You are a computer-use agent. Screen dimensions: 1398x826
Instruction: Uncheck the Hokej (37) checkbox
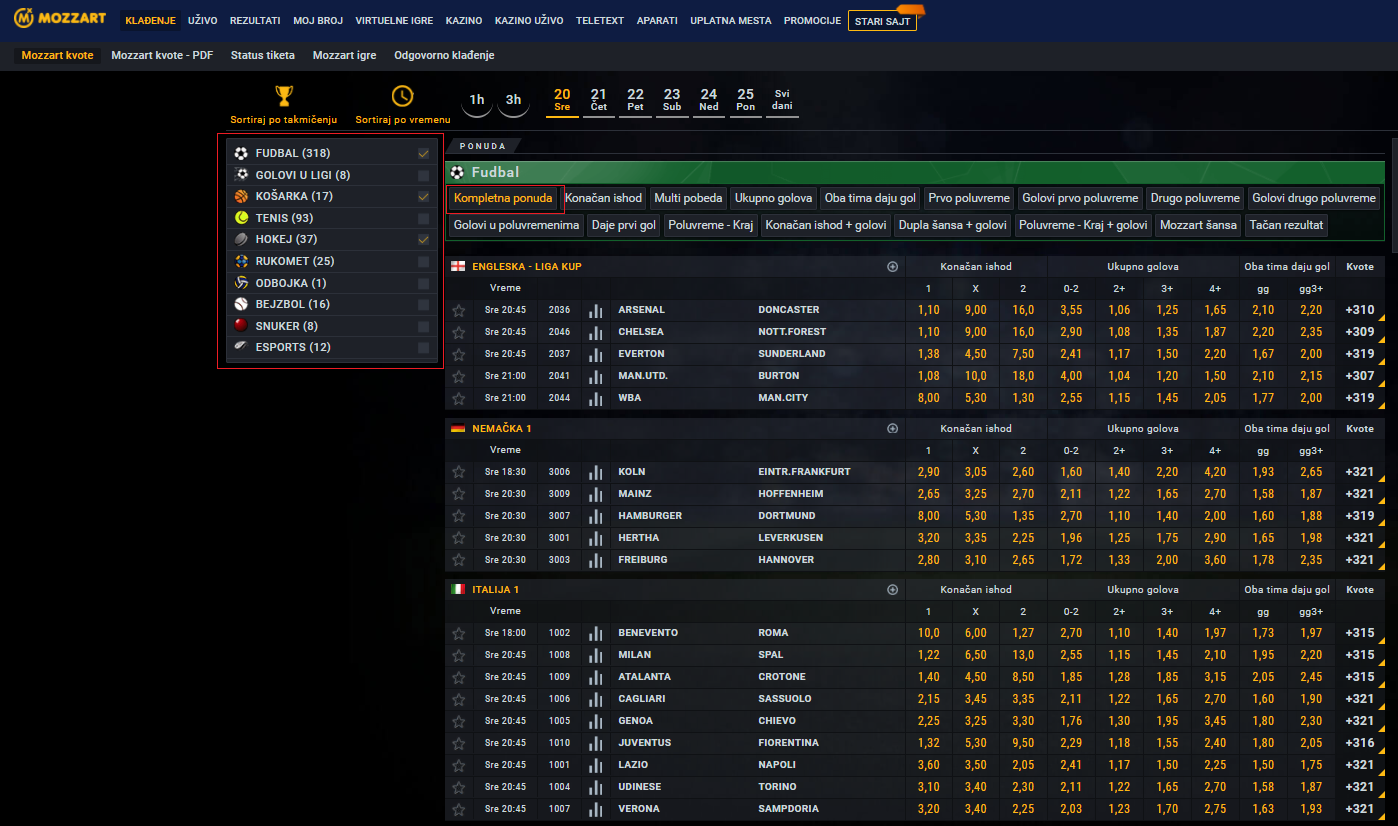[x=424, y=240]
